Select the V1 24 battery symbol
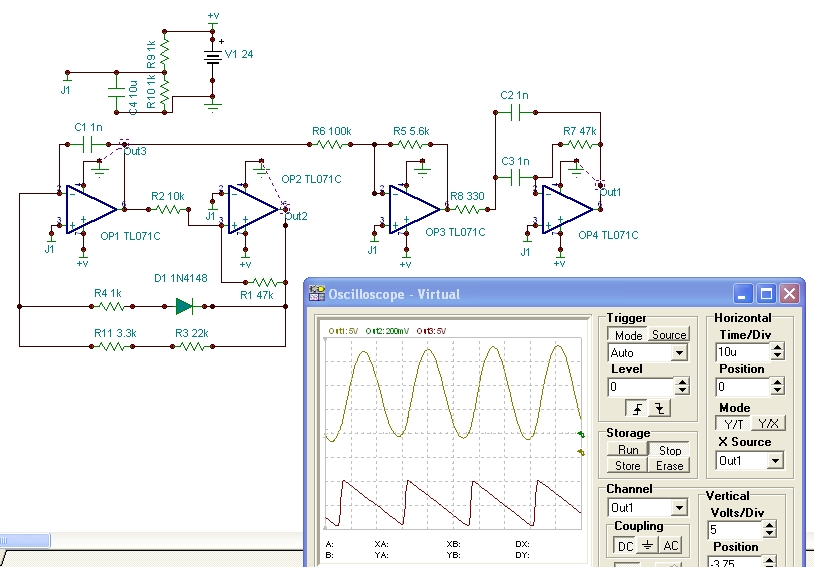The height and width of the screenshot is (567, 814). [x=212, y=57]
